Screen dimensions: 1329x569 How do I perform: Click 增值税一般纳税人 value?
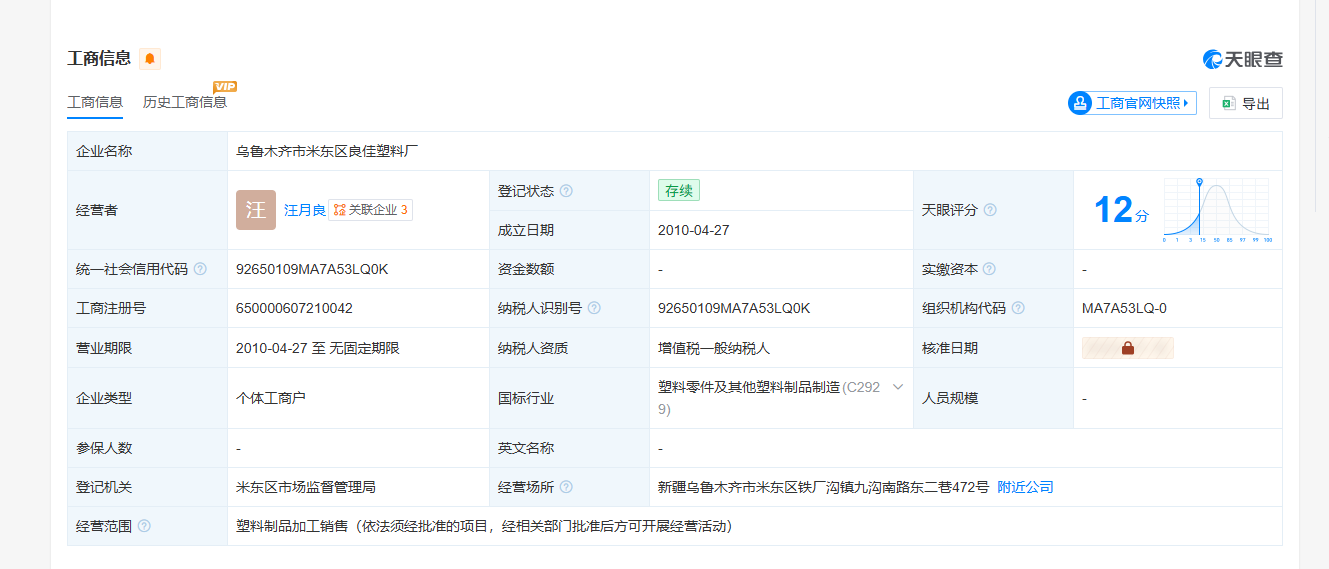pyautogui.click(x=714, y=348)
